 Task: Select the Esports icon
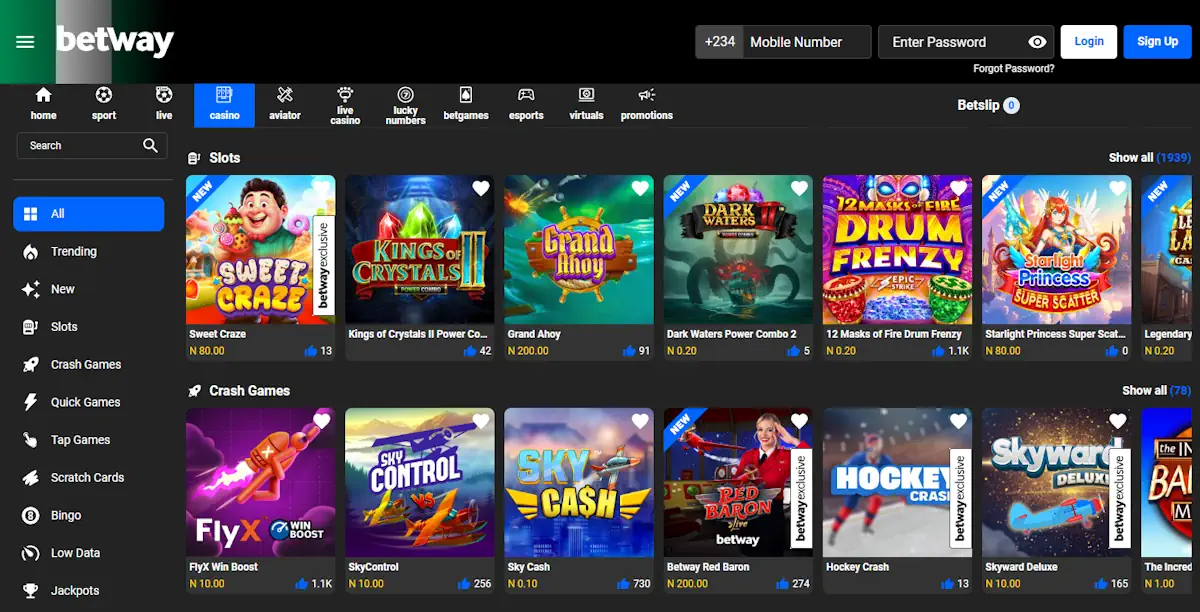coord(526,104)
